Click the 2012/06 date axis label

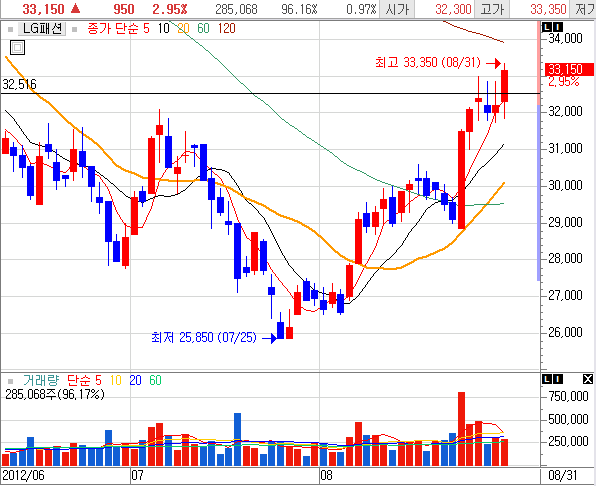point(24,475)
